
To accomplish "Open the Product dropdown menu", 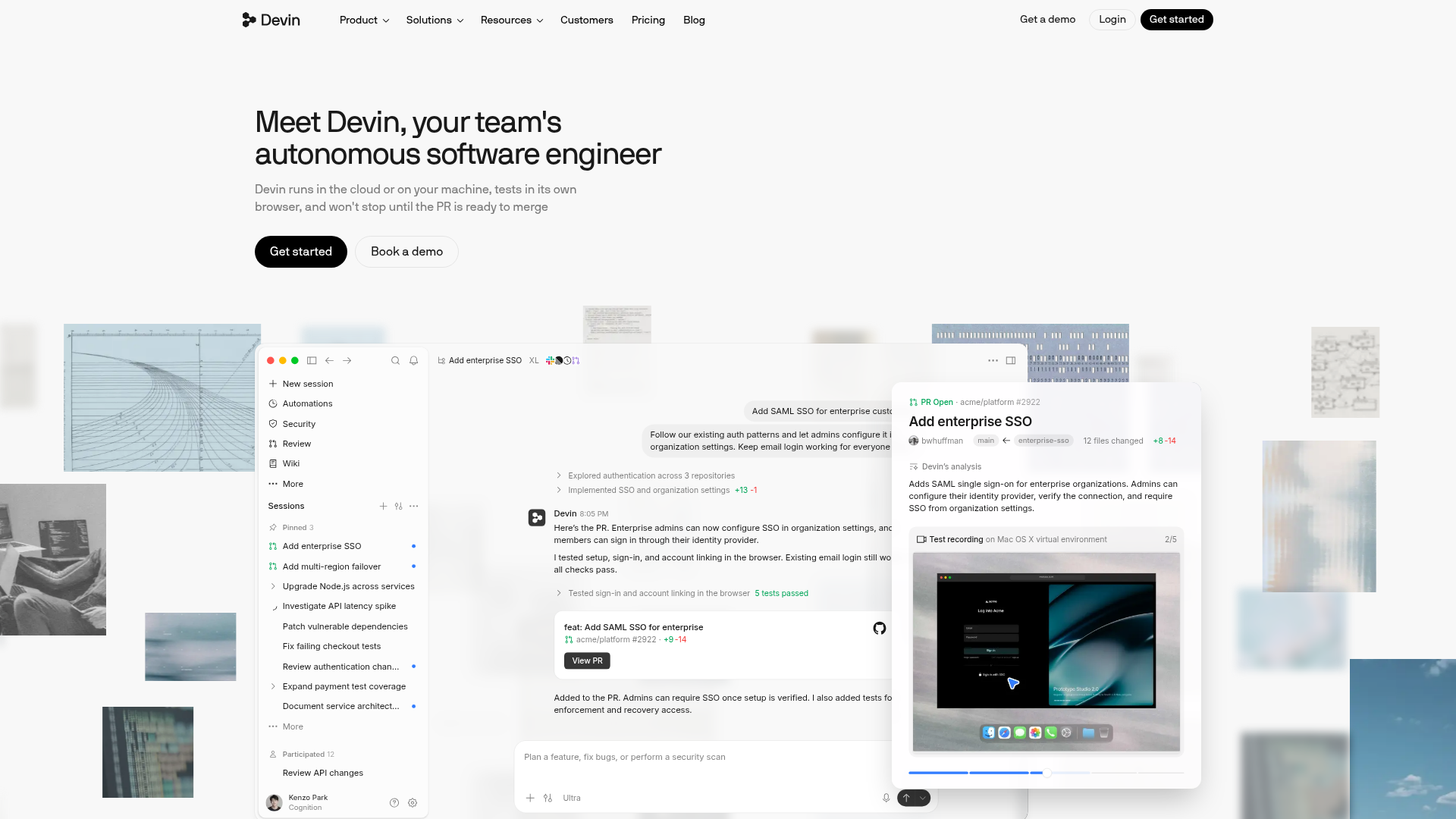I will [364, 20].
